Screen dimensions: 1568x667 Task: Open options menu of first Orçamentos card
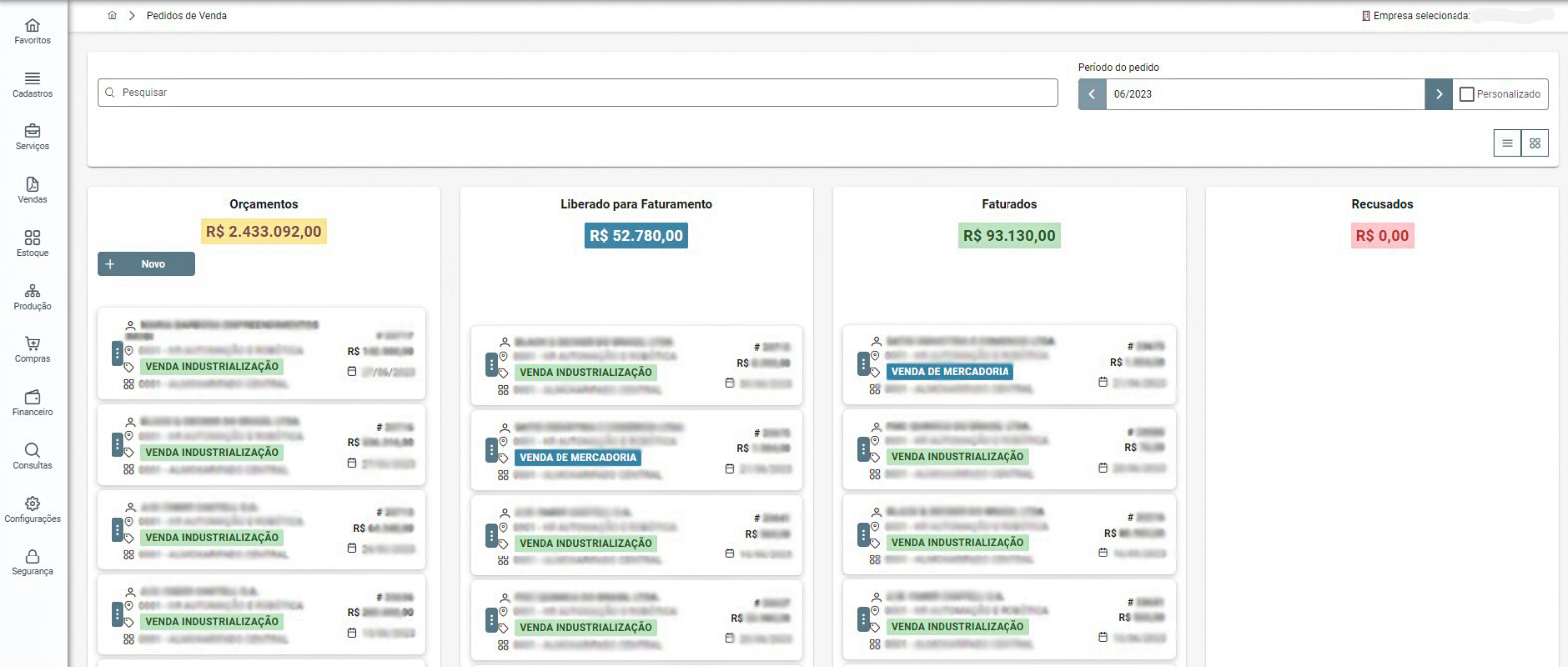click(x=117, y=353)
